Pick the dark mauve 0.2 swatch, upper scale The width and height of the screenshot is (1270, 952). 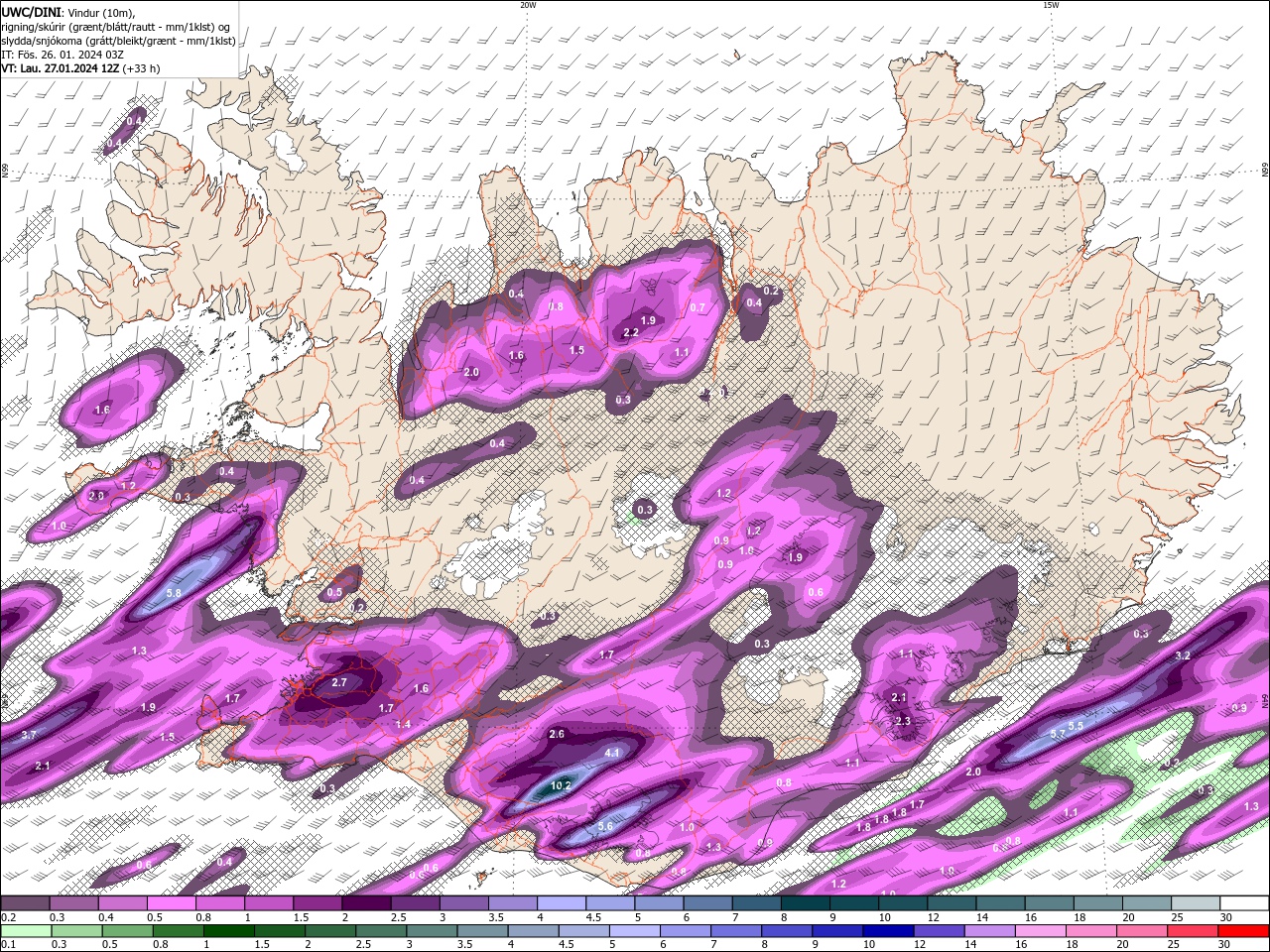(25, 903)
